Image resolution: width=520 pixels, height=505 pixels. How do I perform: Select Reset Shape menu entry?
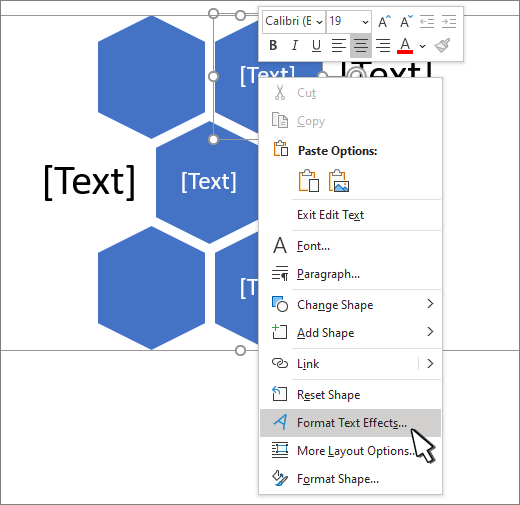pos(350,395)
